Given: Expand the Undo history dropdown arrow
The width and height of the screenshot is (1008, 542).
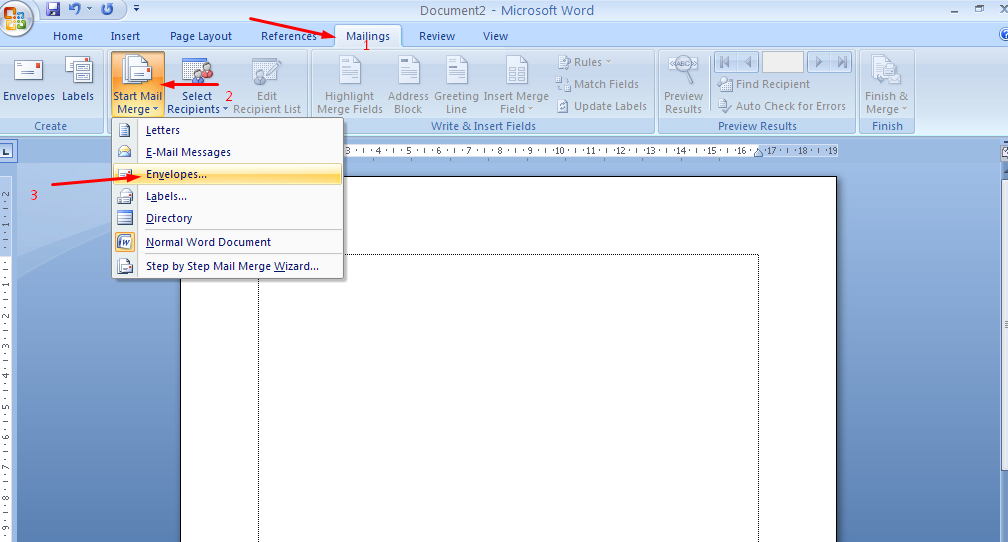Looking at the screenshot, I should [x=89, y=9].
